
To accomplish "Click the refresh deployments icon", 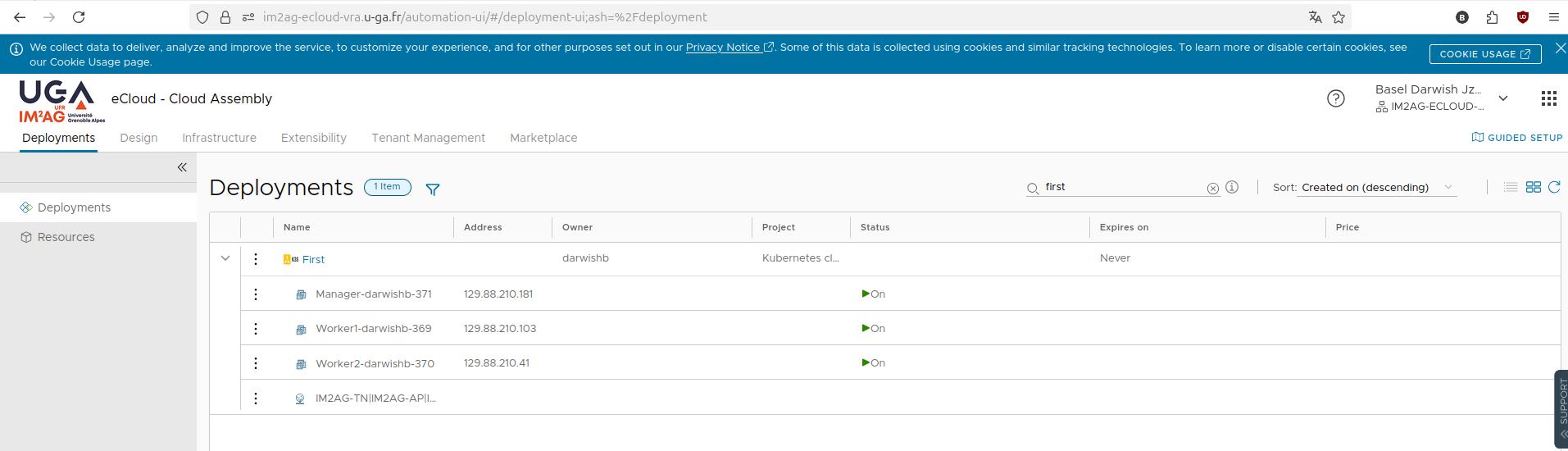I will pos(1554,187).
